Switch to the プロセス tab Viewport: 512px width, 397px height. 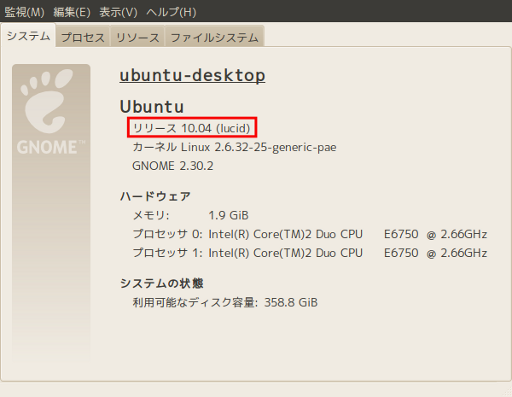[83, 37]
